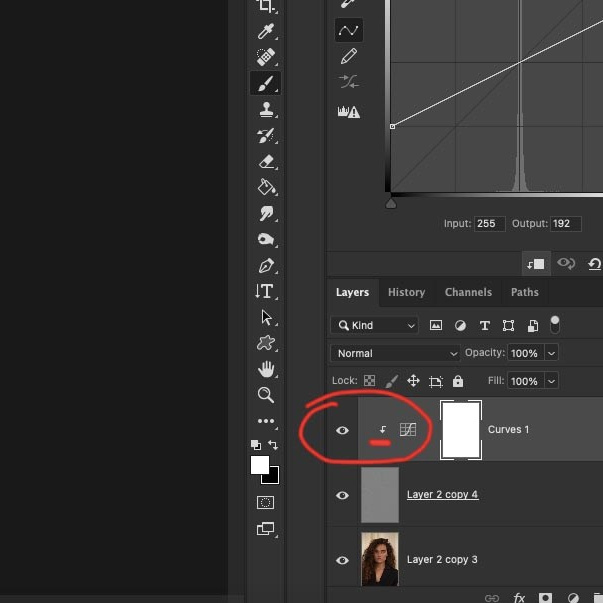
Task: Select the Smudge tool
Action: [x=266, y=213]
